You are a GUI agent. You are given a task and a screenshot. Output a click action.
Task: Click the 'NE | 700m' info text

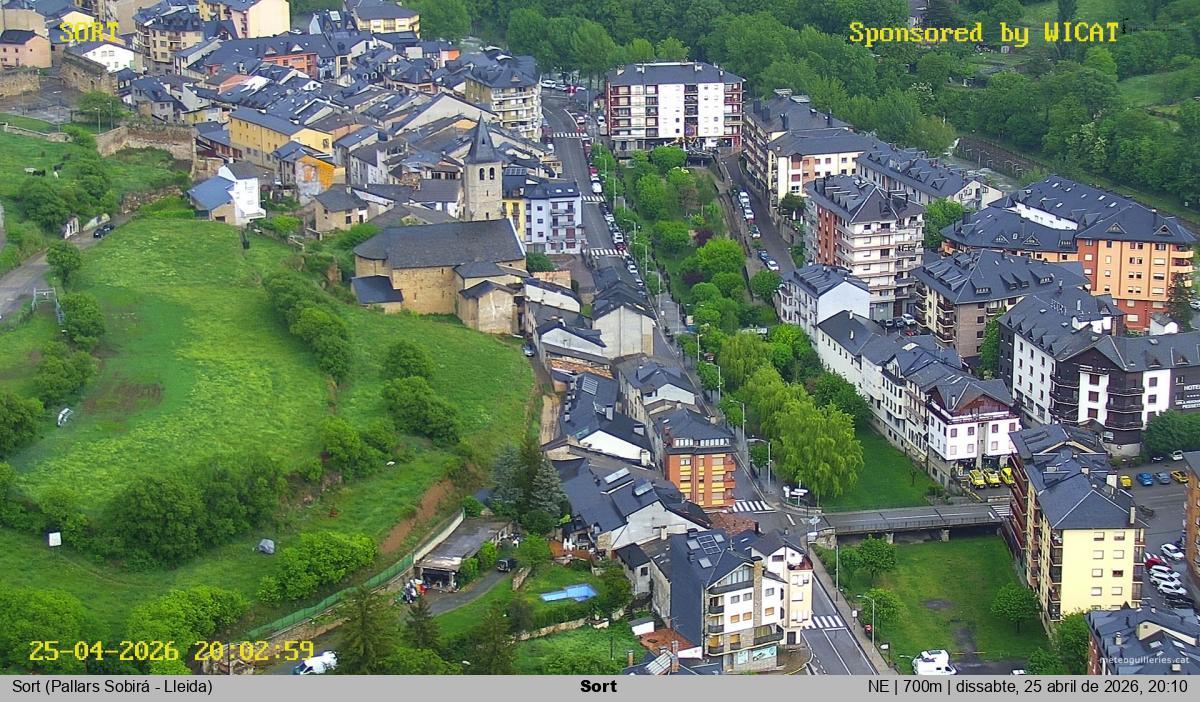(x=906, y=687)
